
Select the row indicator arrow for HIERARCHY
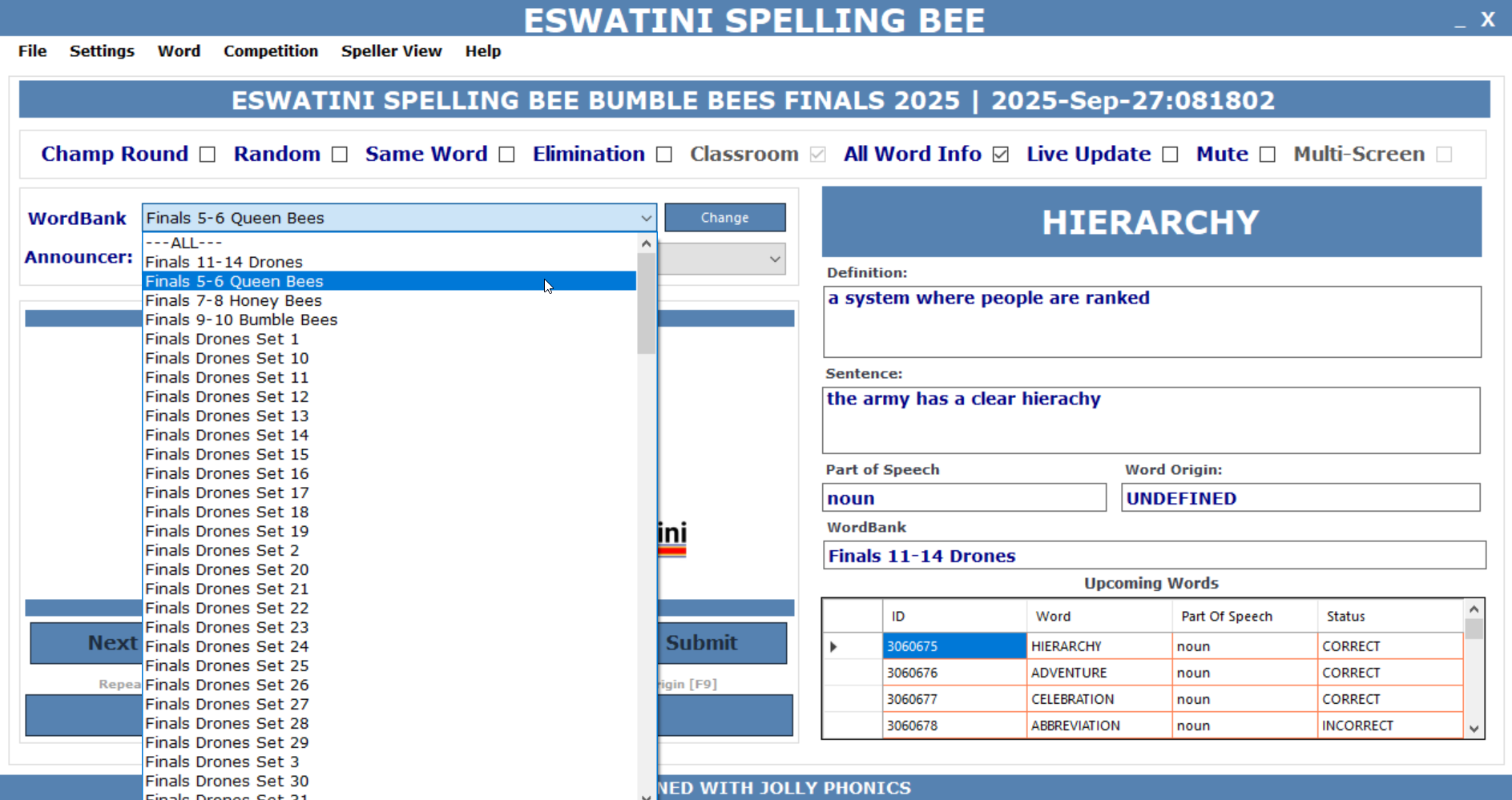coord(833,646)
